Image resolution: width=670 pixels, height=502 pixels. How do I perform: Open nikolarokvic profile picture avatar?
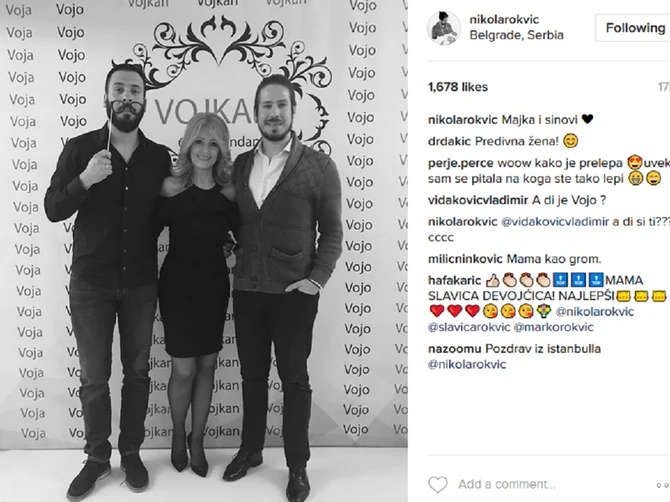click(444, 28)
